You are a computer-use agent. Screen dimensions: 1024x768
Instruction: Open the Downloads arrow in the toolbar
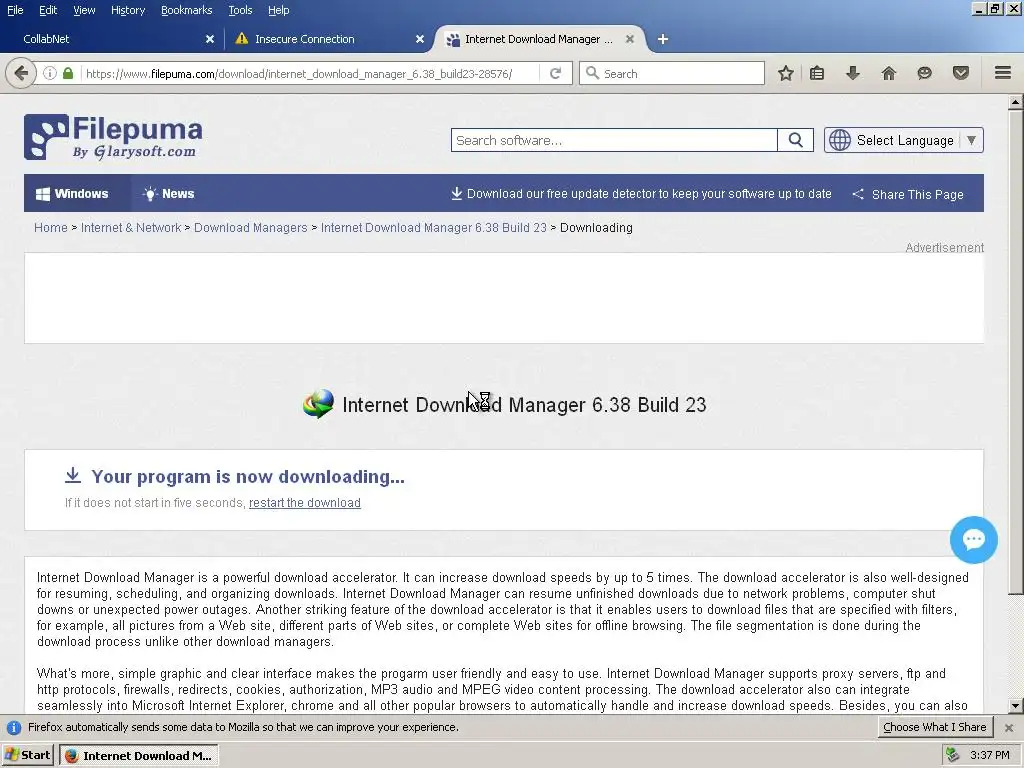click(852, 73)
